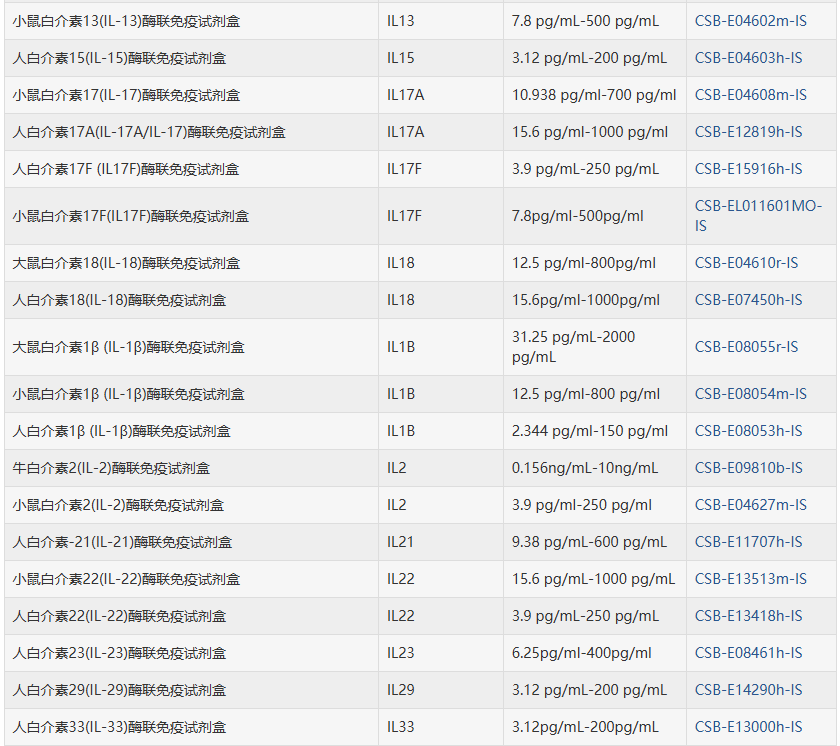Open product link CSB-E04627m-IS
Viewport: 840px width, 746px height.
pos(751,505)
